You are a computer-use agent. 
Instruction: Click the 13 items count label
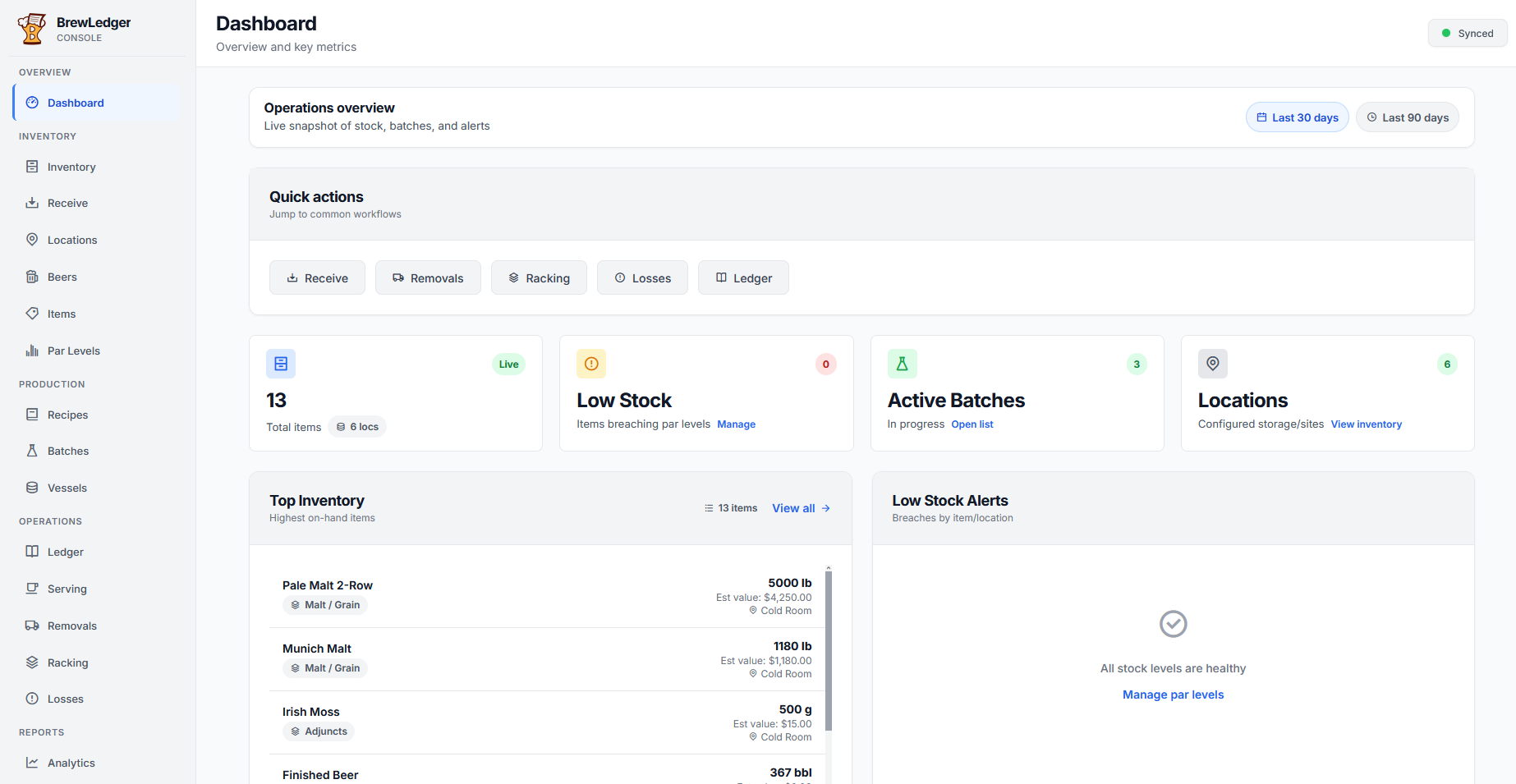731,508
